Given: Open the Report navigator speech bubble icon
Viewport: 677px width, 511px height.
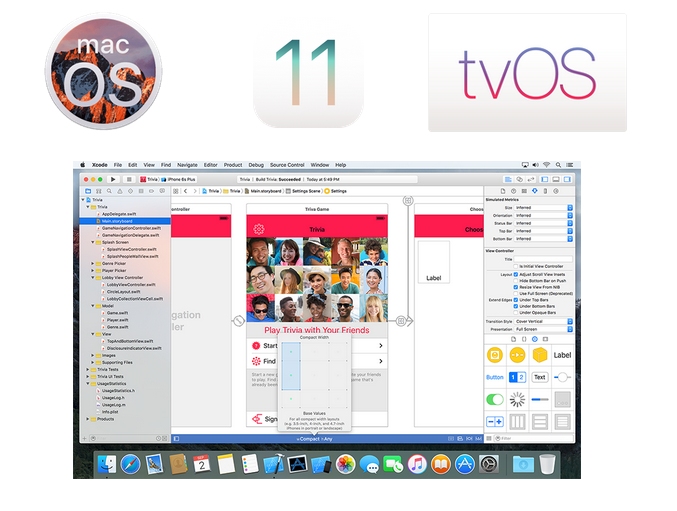Looking at the screenshot, I should click(x=162, y=191).
